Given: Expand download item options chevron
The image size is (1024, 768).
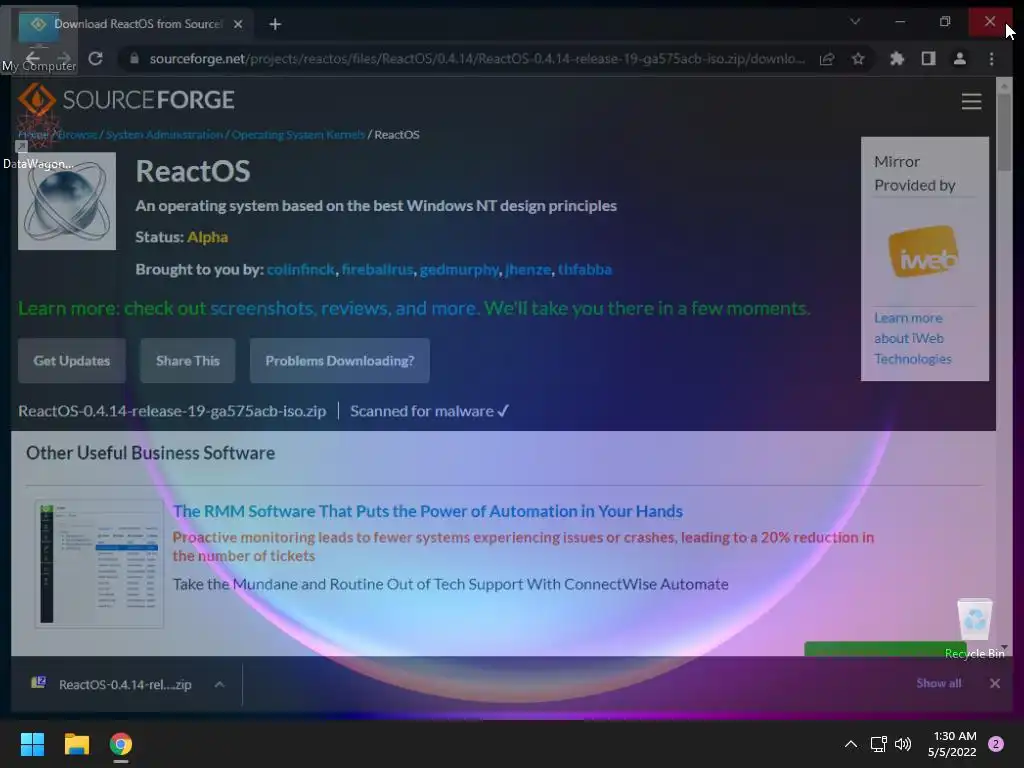Looking at the screenshot, I should (219, 684).
